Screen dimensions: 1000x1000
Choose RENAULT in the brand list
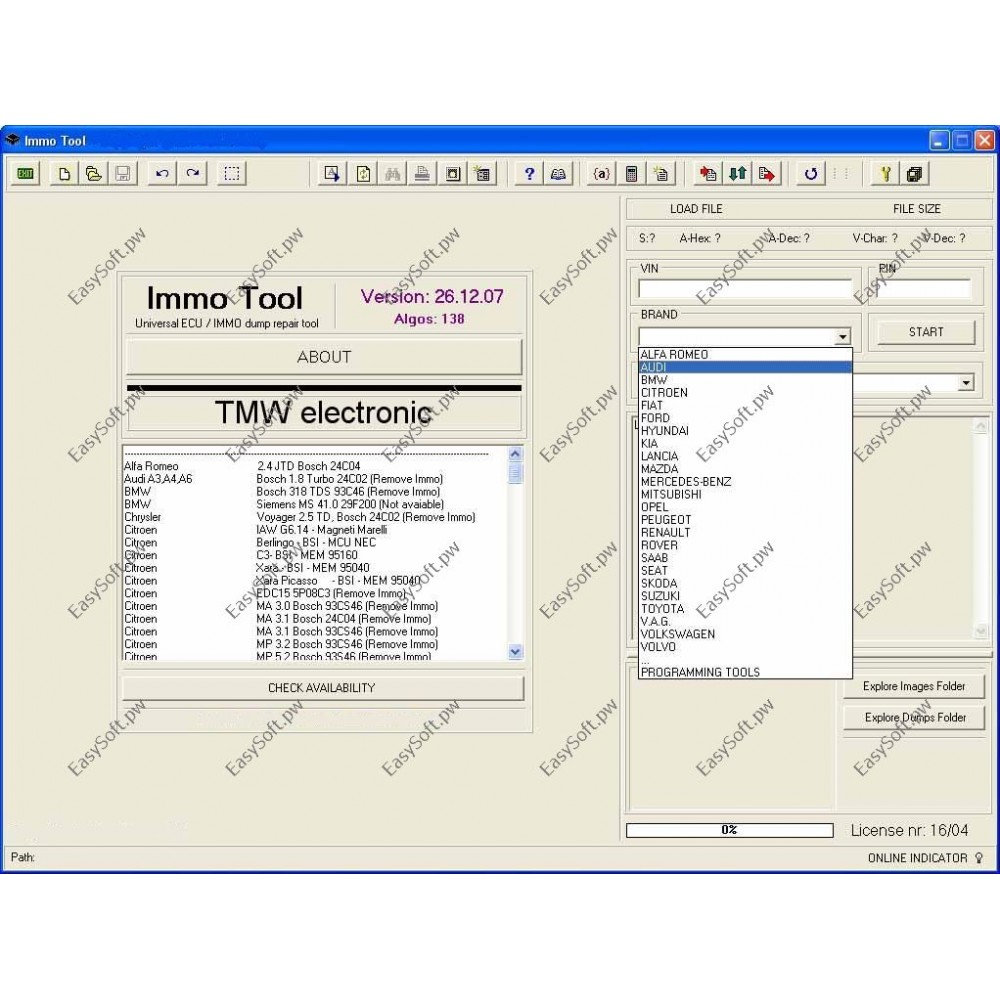745,533
